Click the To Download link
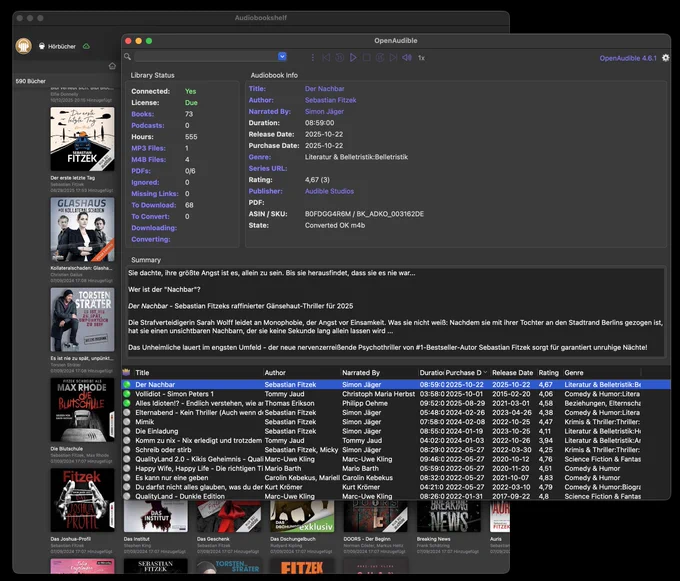The width and height of the screenshot is (680, 581). pos(154,205)
